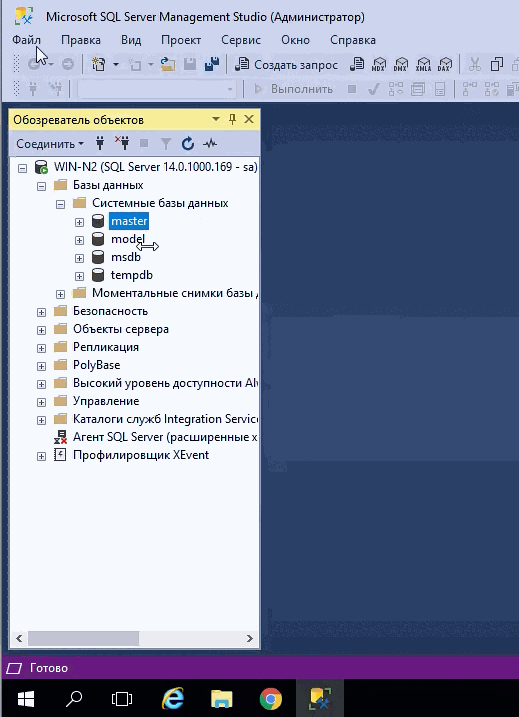Expand the Репликация folder
The height and width of the screenshot is (717, 519).
click(x=42, y=348)
